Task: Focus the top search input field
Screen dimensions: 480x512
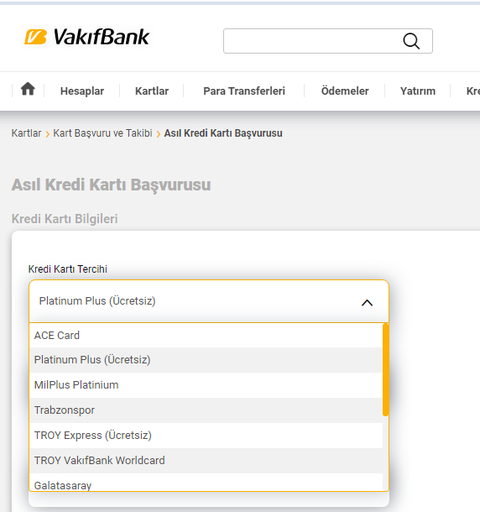Action: [328, 41]
